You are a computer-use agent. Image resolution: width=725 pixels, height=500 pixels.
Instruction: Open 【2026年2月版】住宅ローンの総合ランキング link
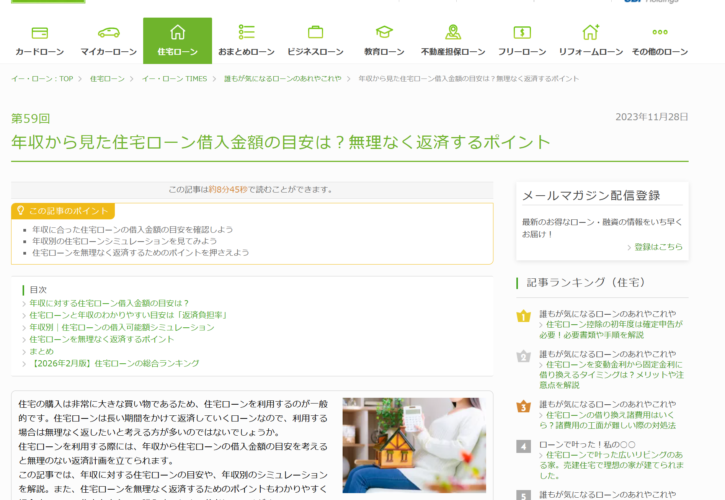click(115, 363)
